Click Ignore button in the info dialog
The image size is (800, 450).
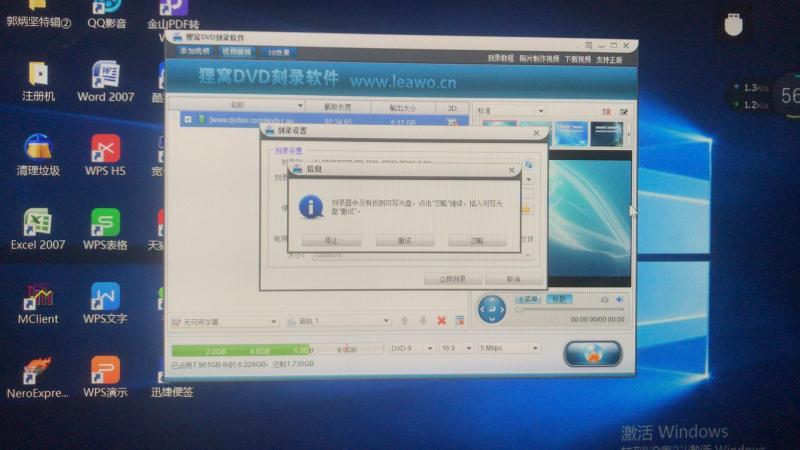477,240
